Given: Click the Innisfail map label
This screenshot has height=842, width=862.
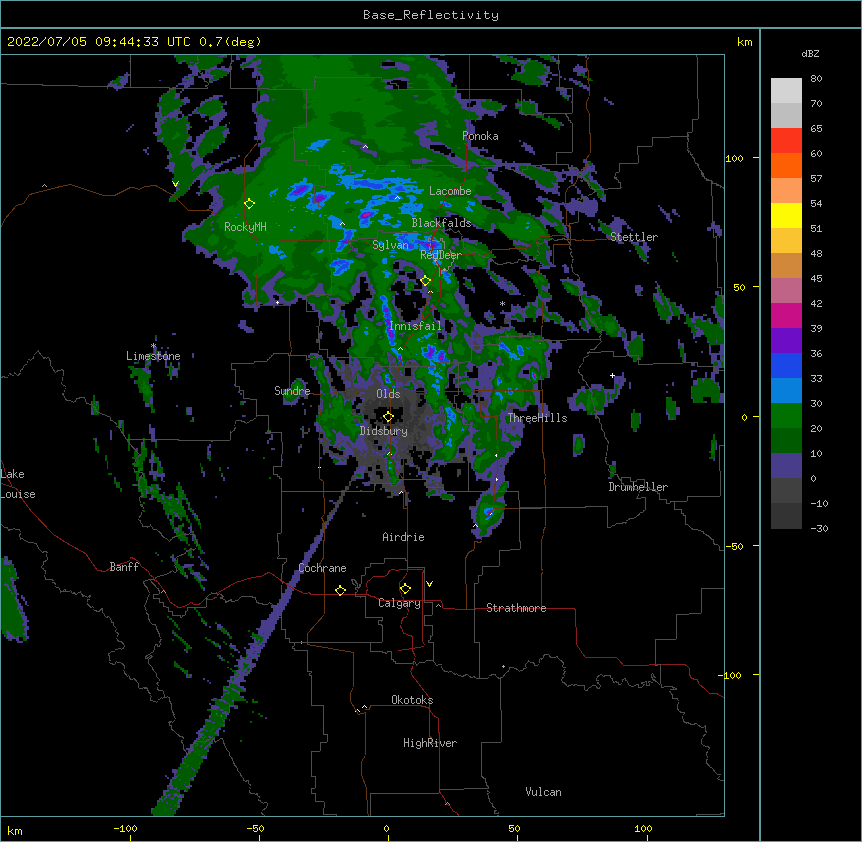Looking at the screenshot, I should point(416,326).
